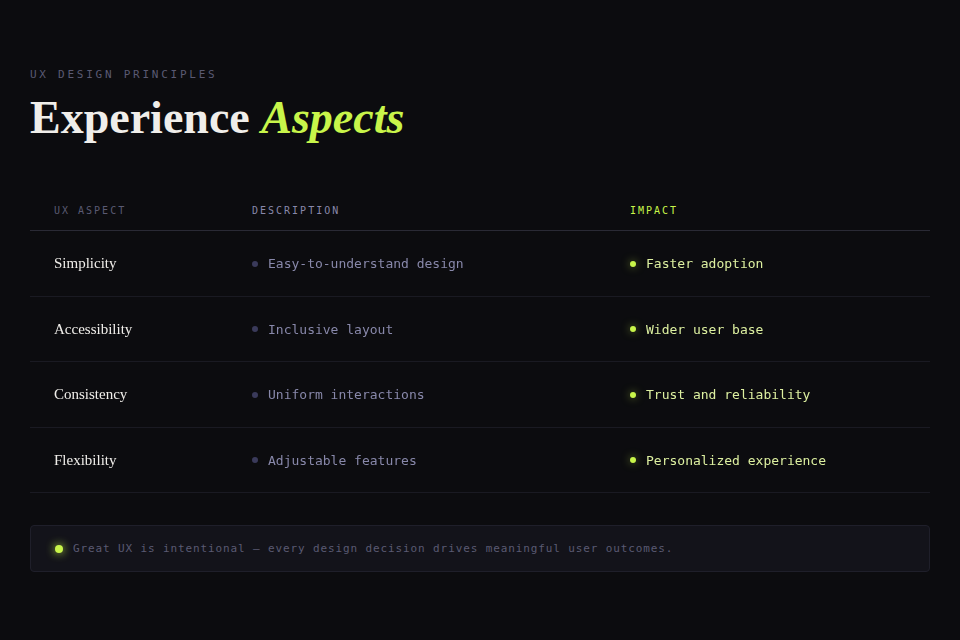
Task: Click the gray bullet beside Easy-to-understand design
Action: coord(255,264)
